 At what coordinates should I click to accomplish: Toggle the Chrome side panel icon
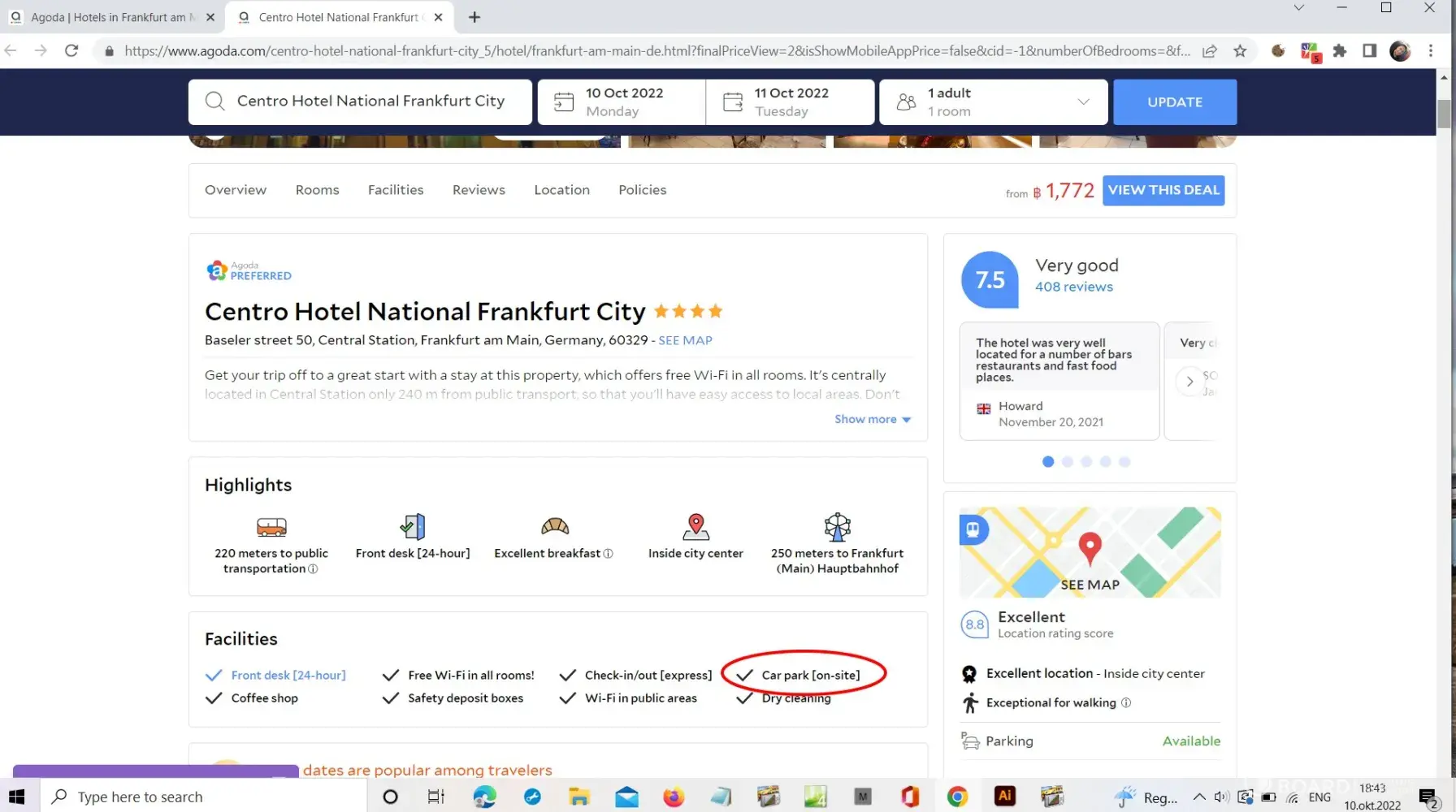1370,51
